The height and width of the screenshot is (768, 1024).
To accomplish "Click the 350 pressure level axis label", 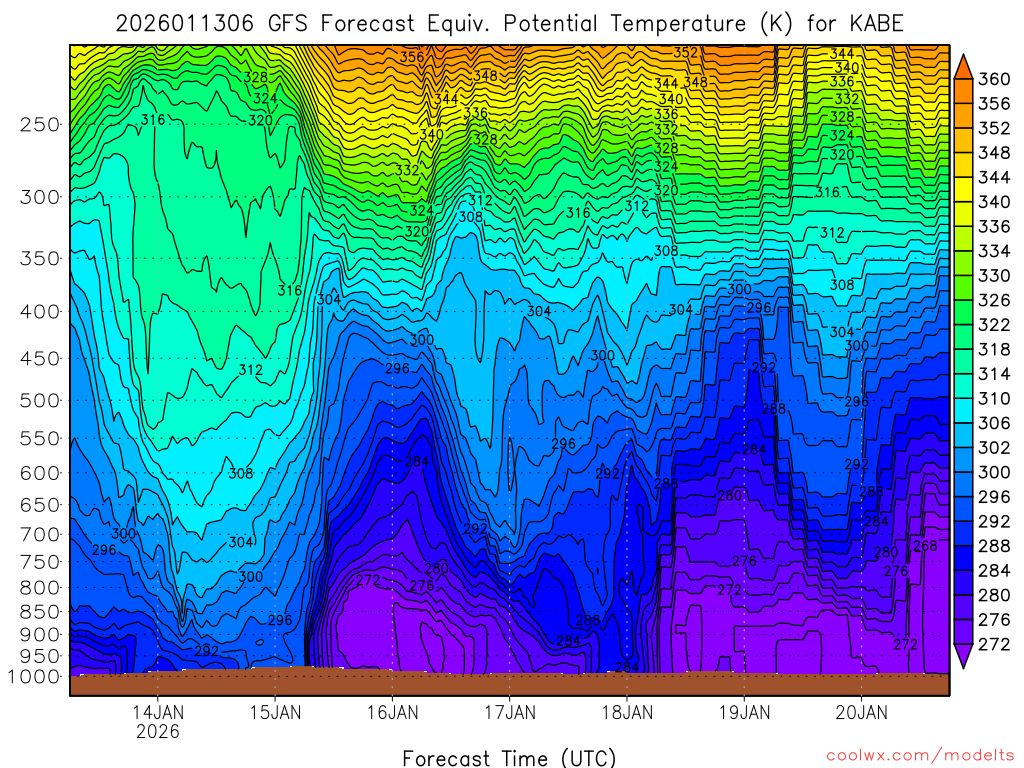I will (40, 259).
